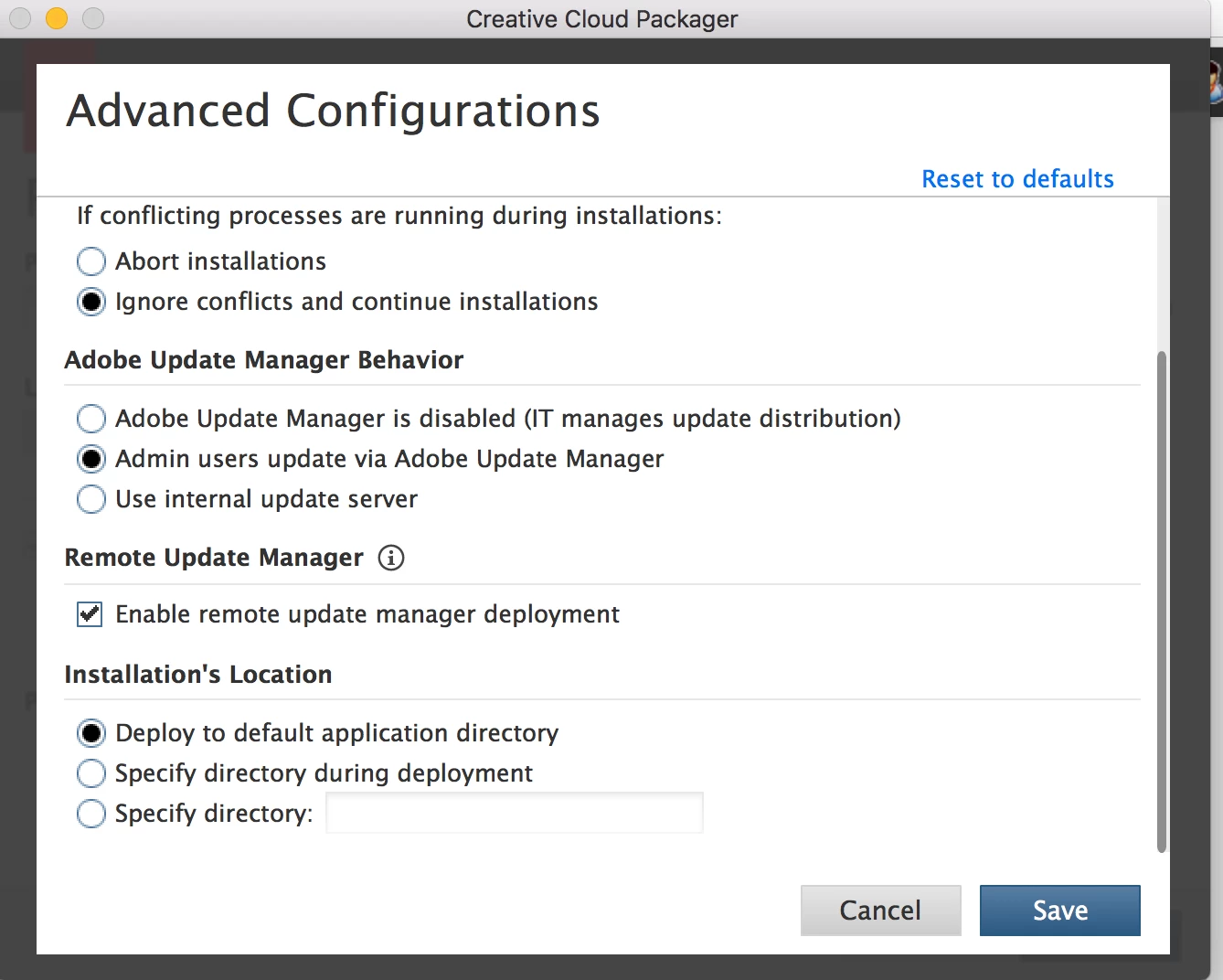Image resolution: width=1223 pixels, height=980 pixels.
Task: Click the Reset to defaults link
Action: [1017, 179]
